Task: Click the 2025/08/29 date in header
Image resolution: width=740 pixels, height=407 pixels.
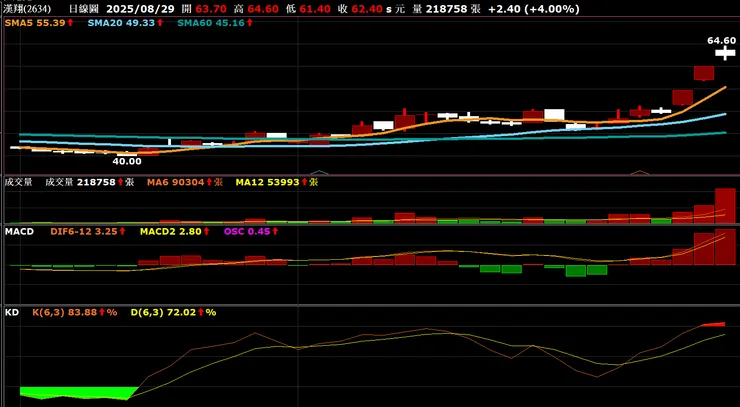Action: (x=140, y=9)
